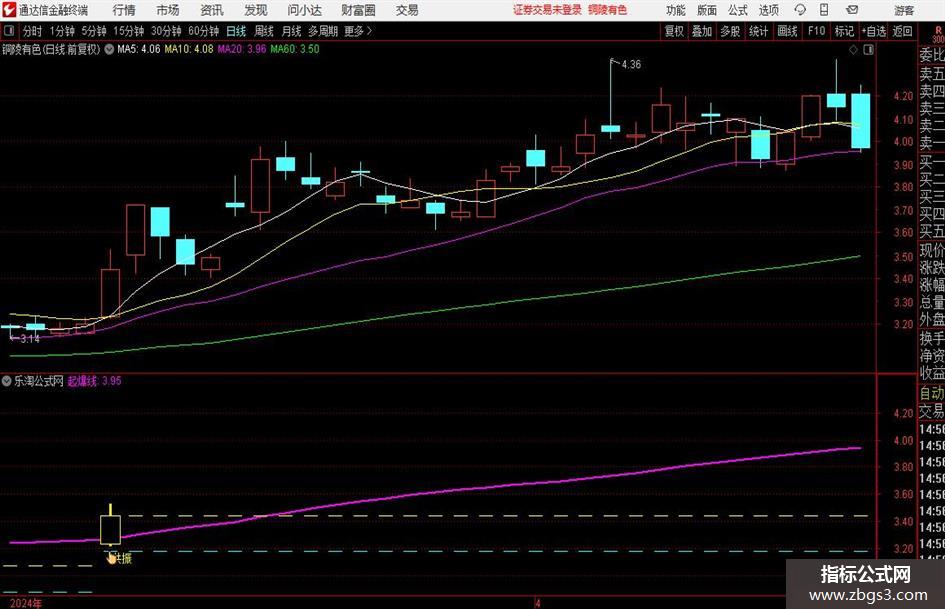This screenshot has height=609, width=945.
Task: Click the 游客 guest account label
Action: [x=904, y=10]
